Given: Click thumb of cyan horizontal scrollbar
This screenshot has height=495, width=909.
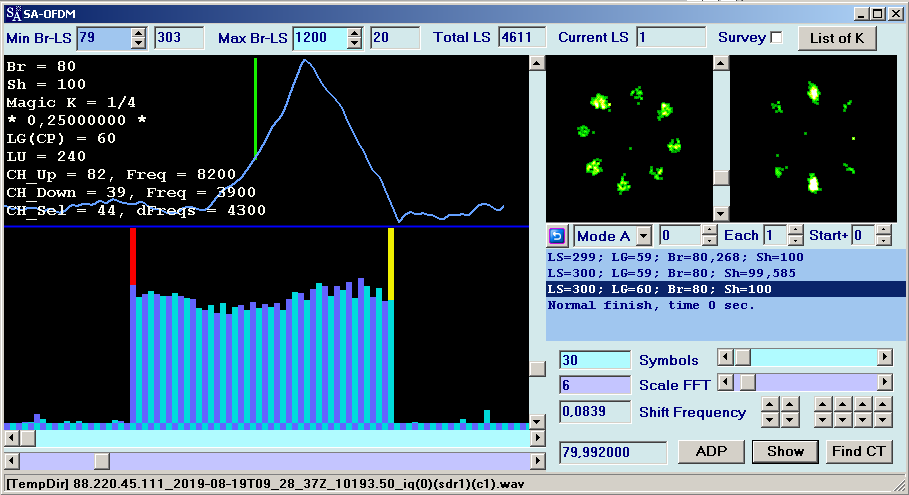Looking at the screenshot, I should [27, 438].
